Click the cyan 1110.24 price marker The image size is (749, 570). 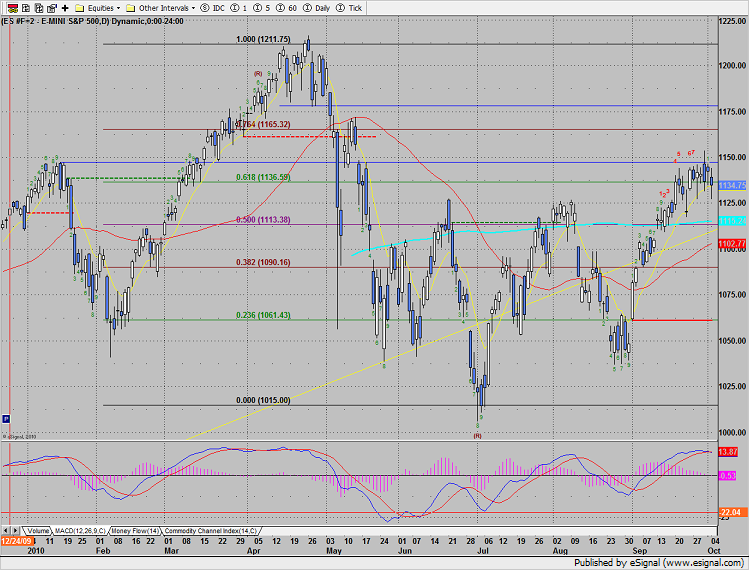(732, 221)
